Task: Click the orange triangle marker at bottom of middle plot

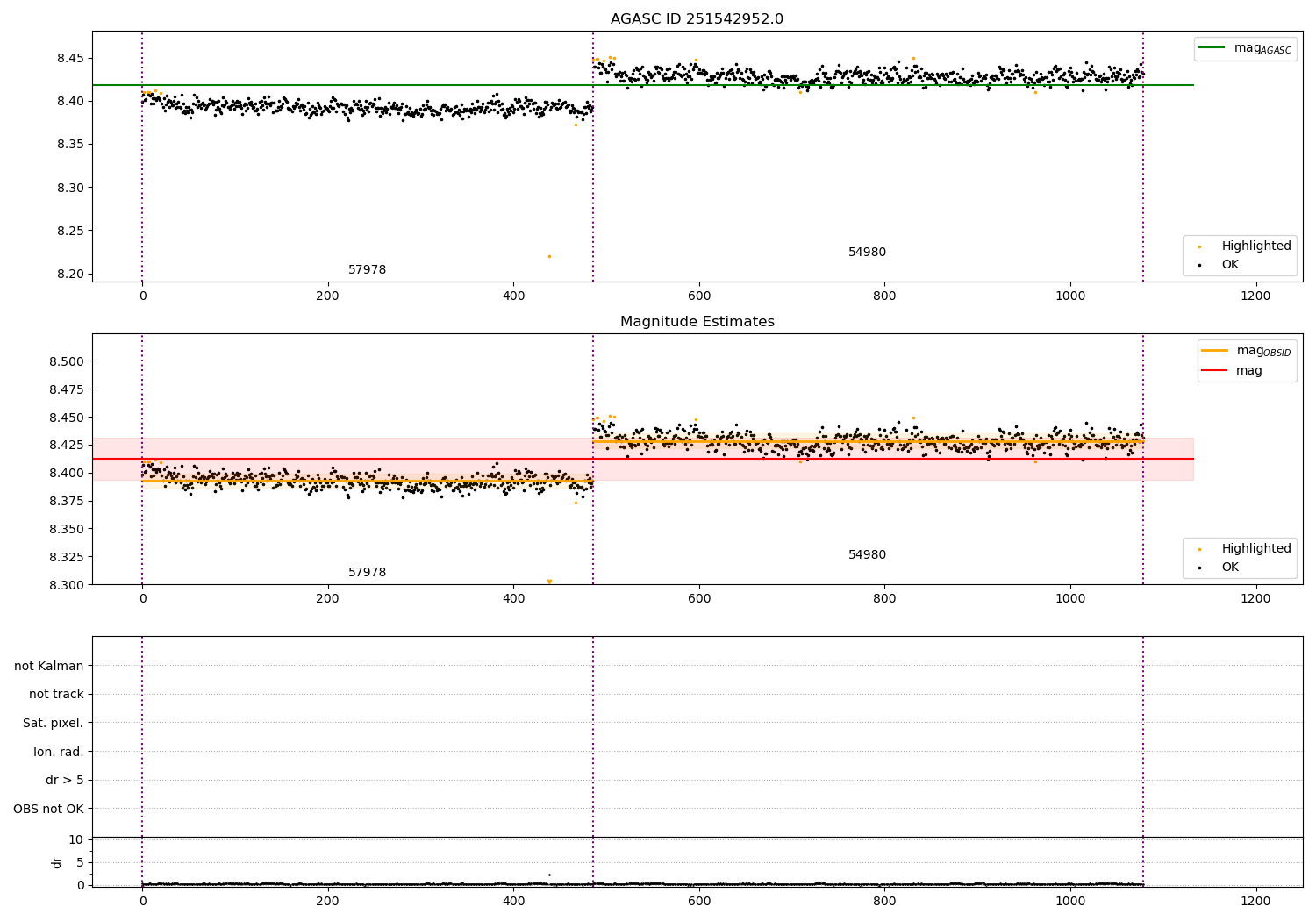Action: (x=549, y=582)
